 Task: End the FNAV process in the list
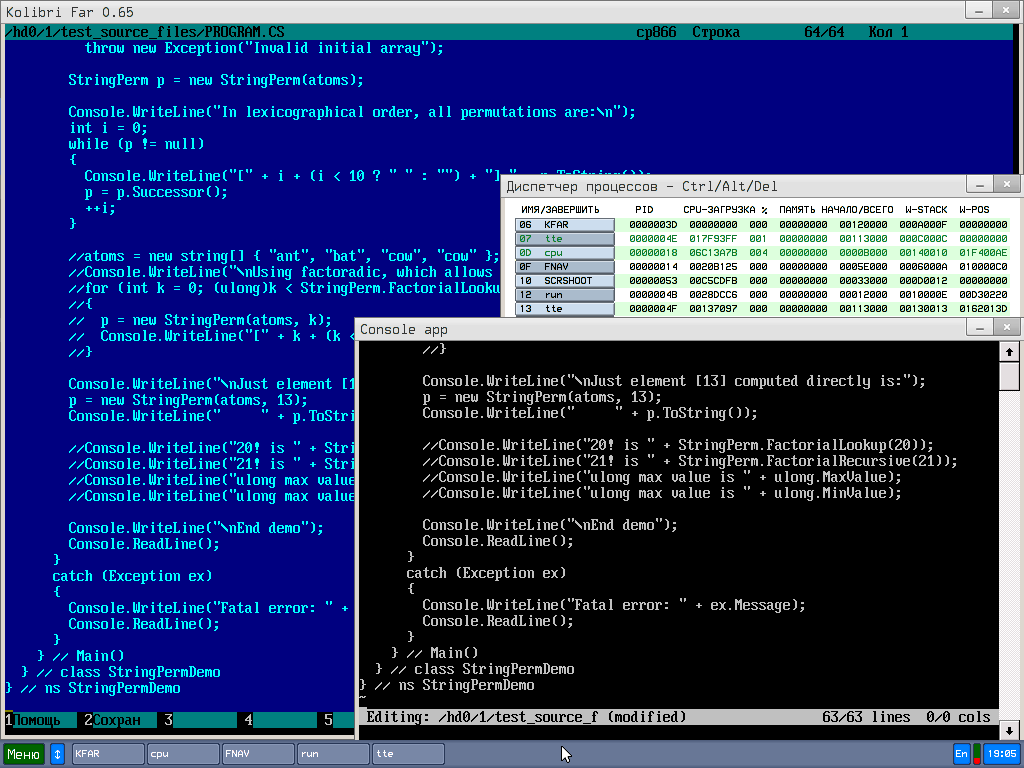(x=565, y=267)
